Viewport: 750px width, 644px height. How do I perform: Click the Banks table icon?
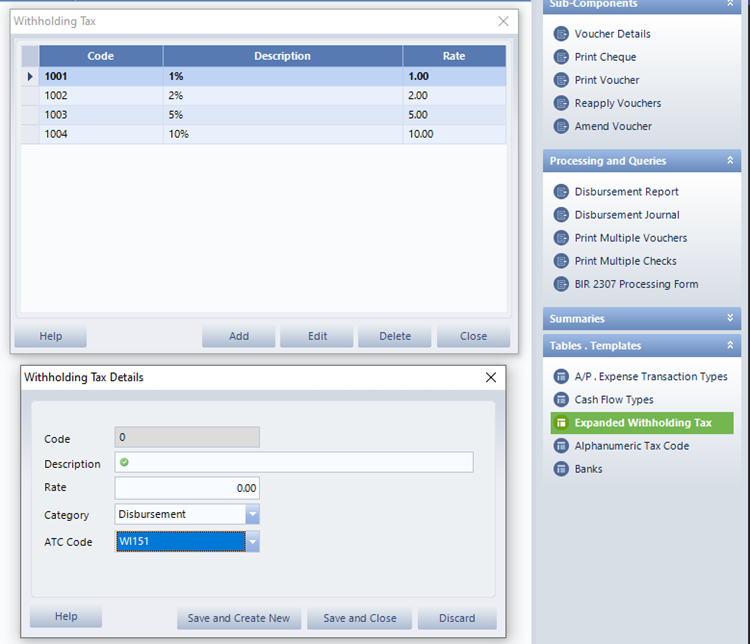pos(561,469)
